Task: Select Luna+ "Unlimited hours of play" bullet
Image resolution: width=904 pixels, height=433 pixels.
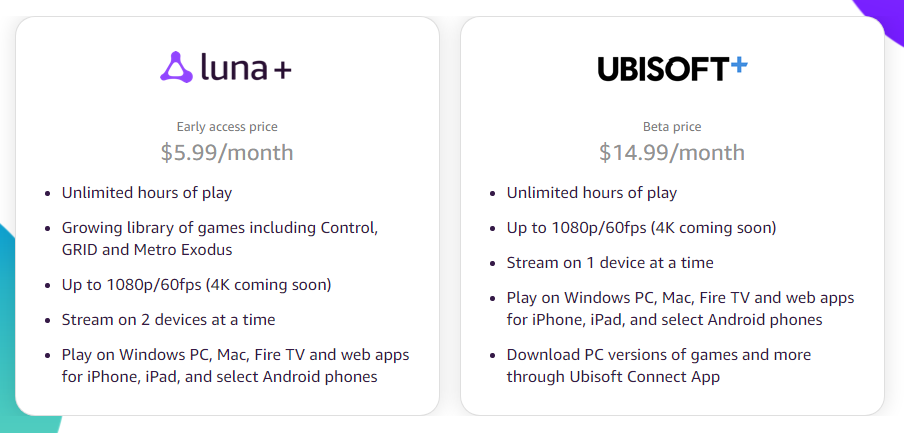Action: coord(146,193)
